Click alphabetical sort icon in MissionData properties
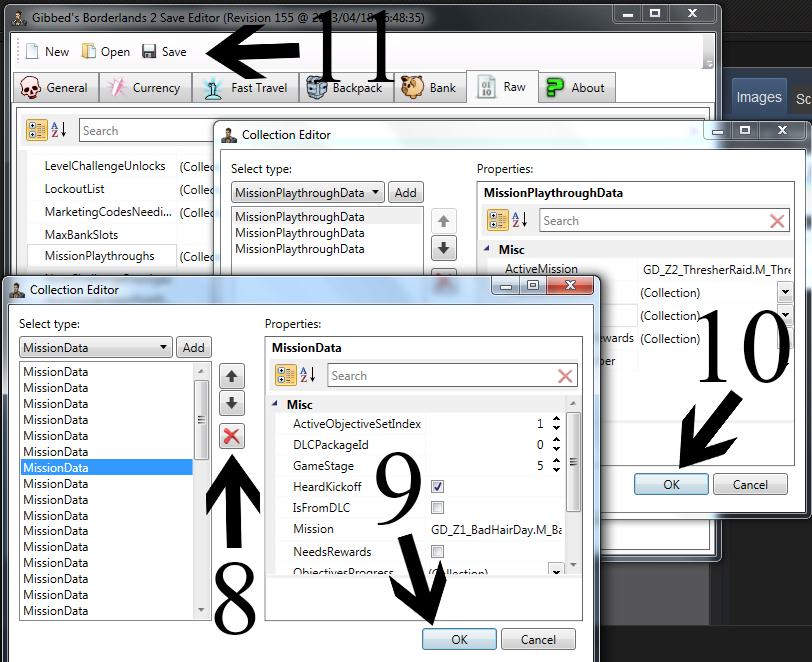Image resolution: width=812 pixels, height=662 pixels. pos(308,375)
